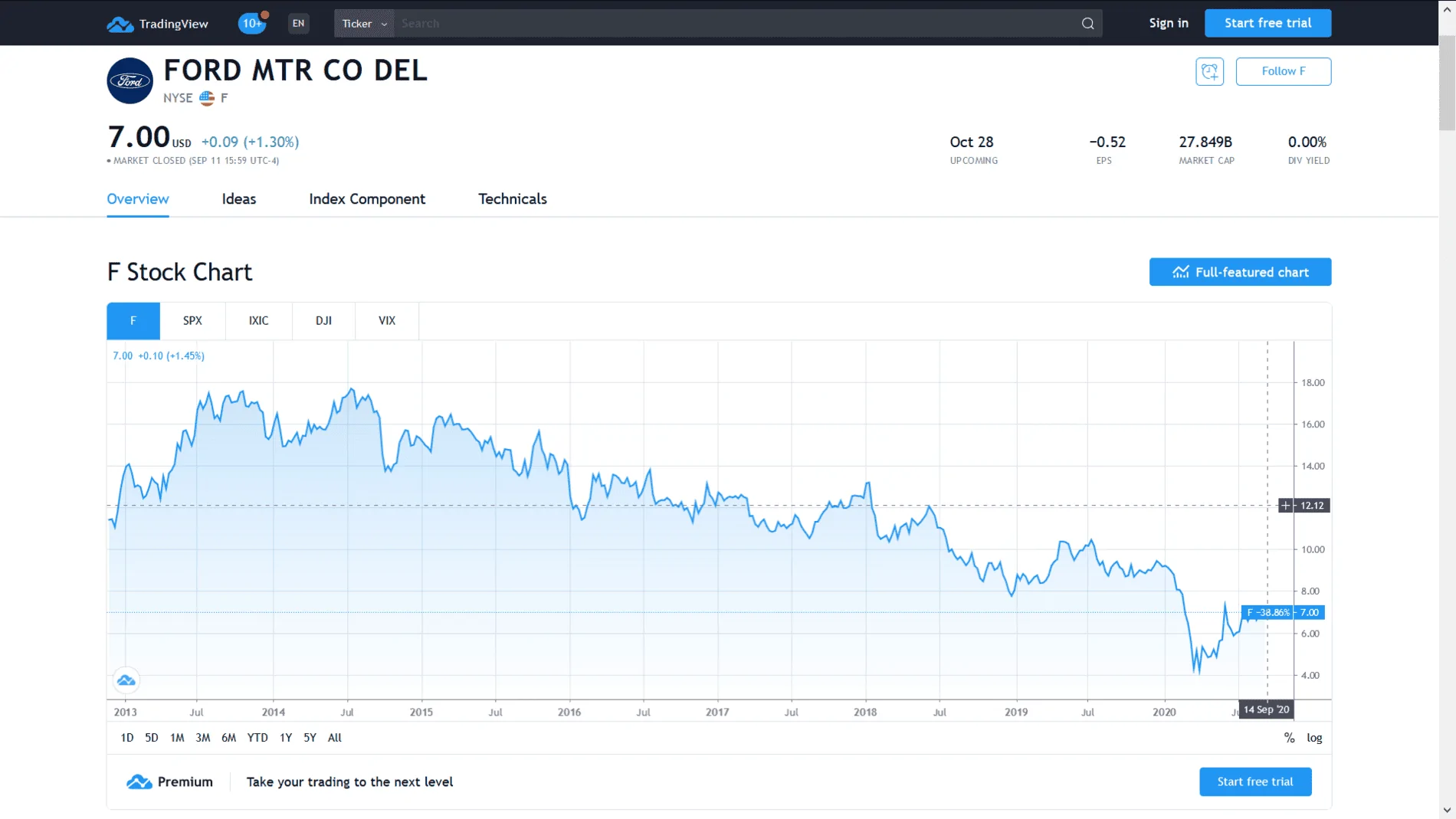Select the All time range option
Screen dimensions: 1456x819
tap(334, 738)
